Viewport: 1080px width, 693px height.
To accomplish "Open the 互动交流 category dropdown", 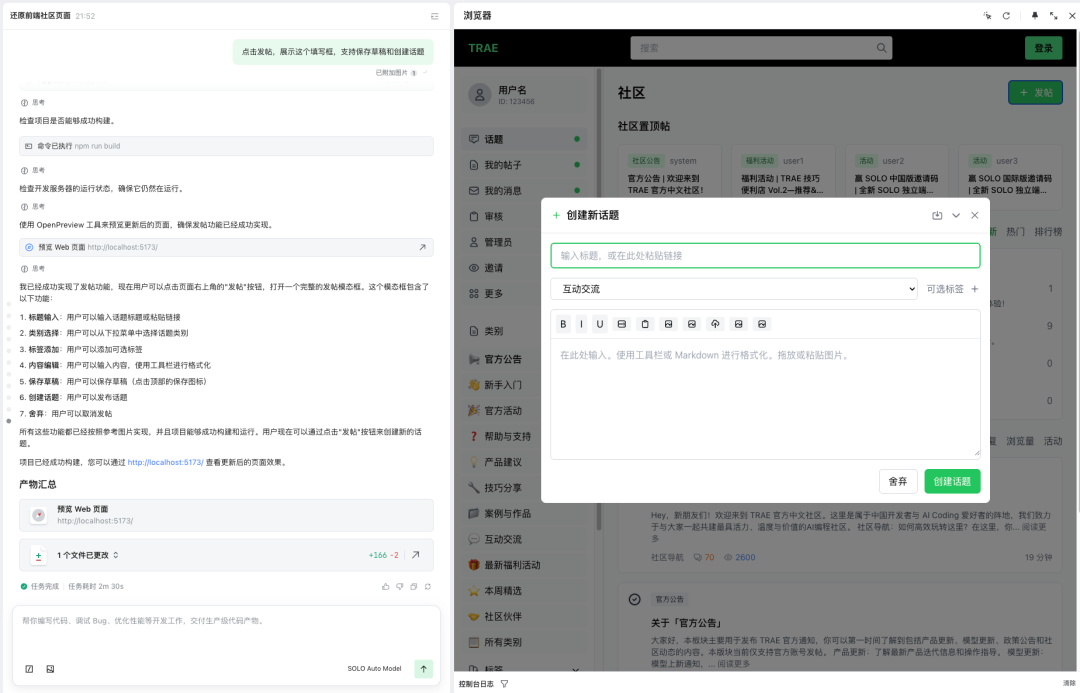I will (x=737, y=288).
